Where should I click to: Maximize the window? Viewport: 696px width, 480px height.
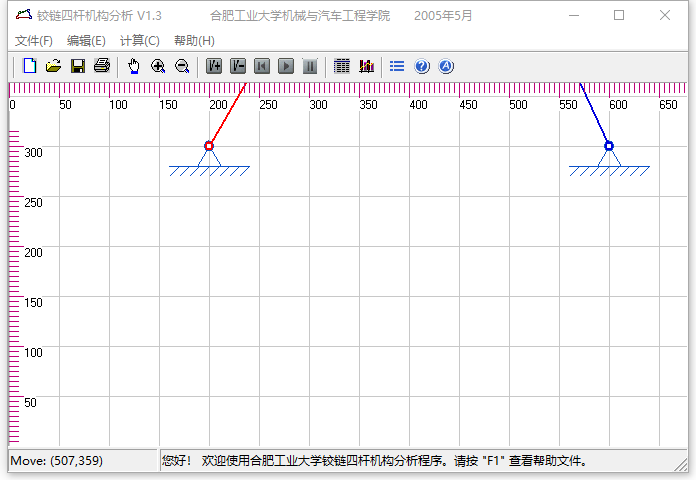click(x=619, y=15)
